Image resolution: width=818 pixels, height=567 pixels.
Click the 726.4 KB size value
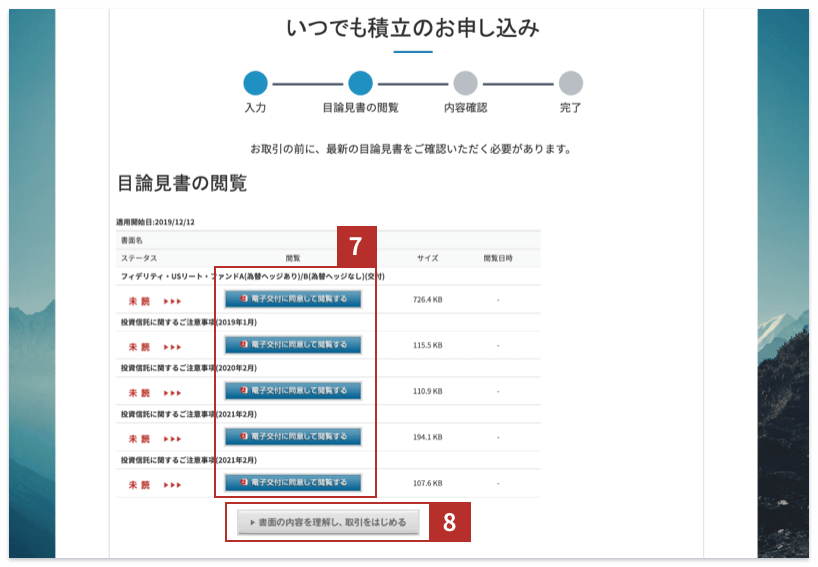click(428, 300)
